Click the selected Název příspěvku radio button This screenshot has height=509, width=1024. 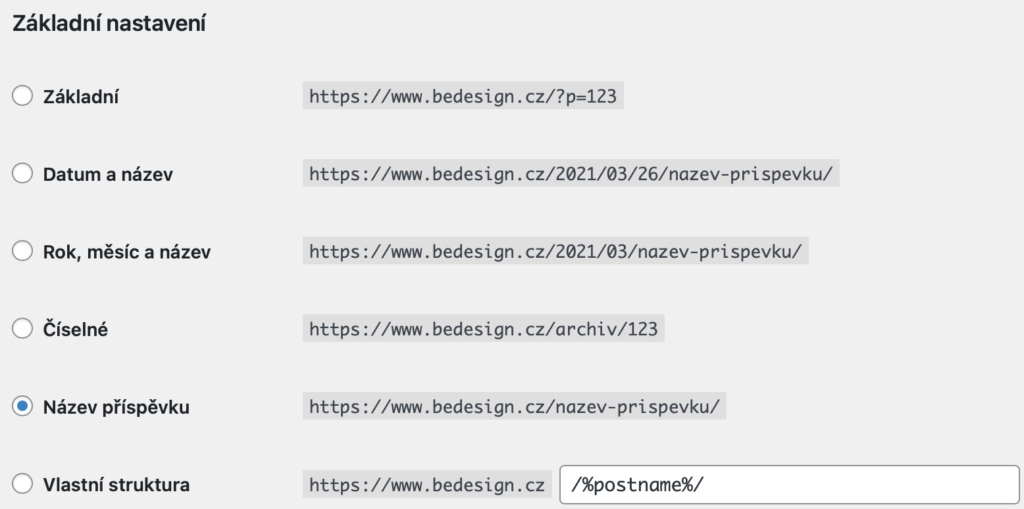point(22,406)
